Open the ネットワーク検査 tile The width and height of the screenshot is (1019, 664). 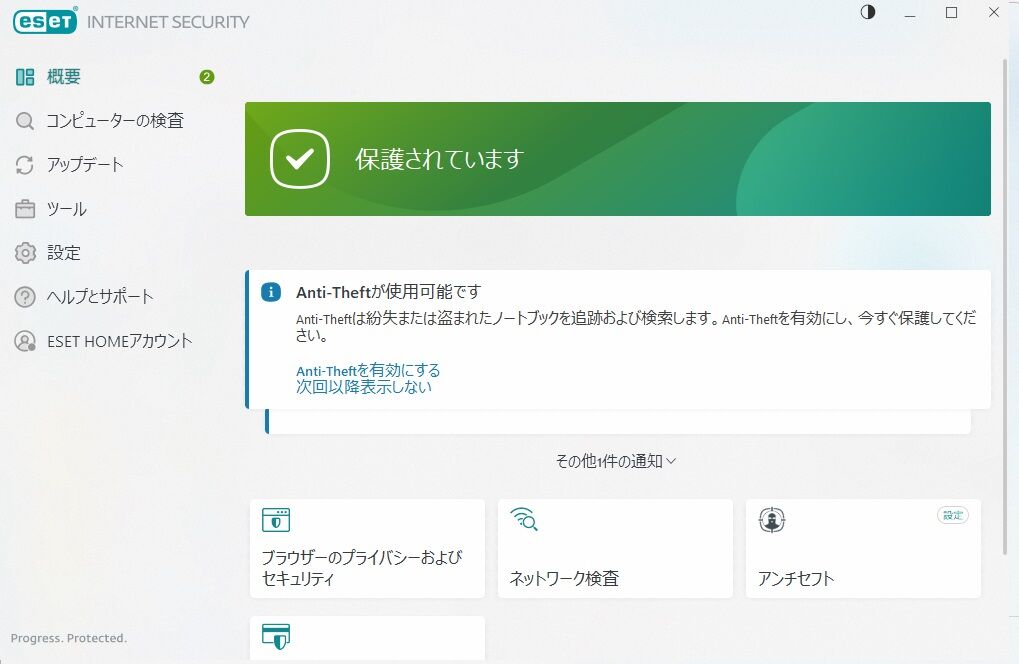[x=615, y=548]
